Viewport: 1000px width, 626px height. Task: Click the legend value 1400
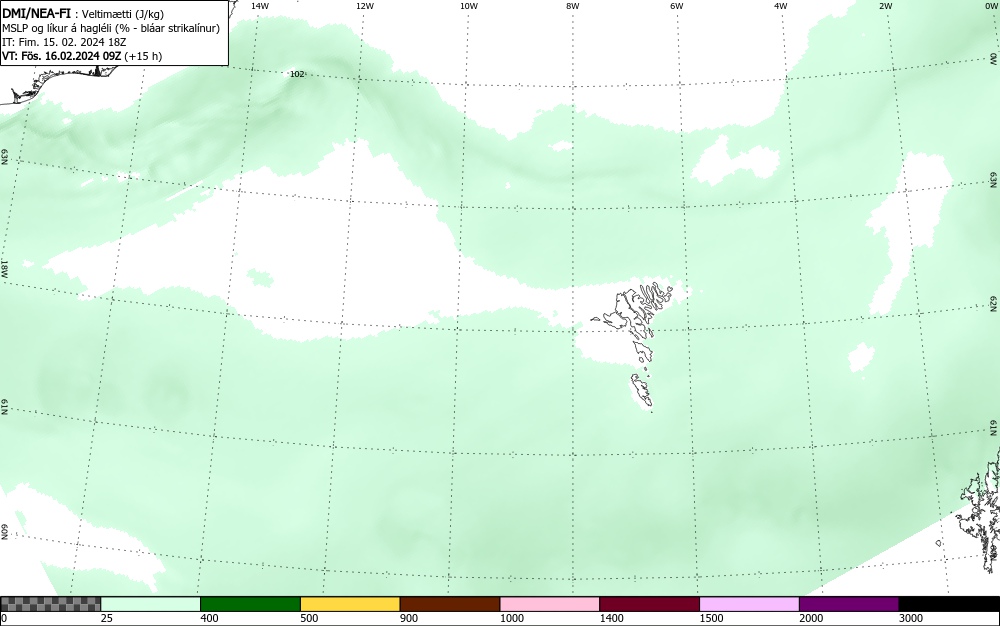click(612, 618)
